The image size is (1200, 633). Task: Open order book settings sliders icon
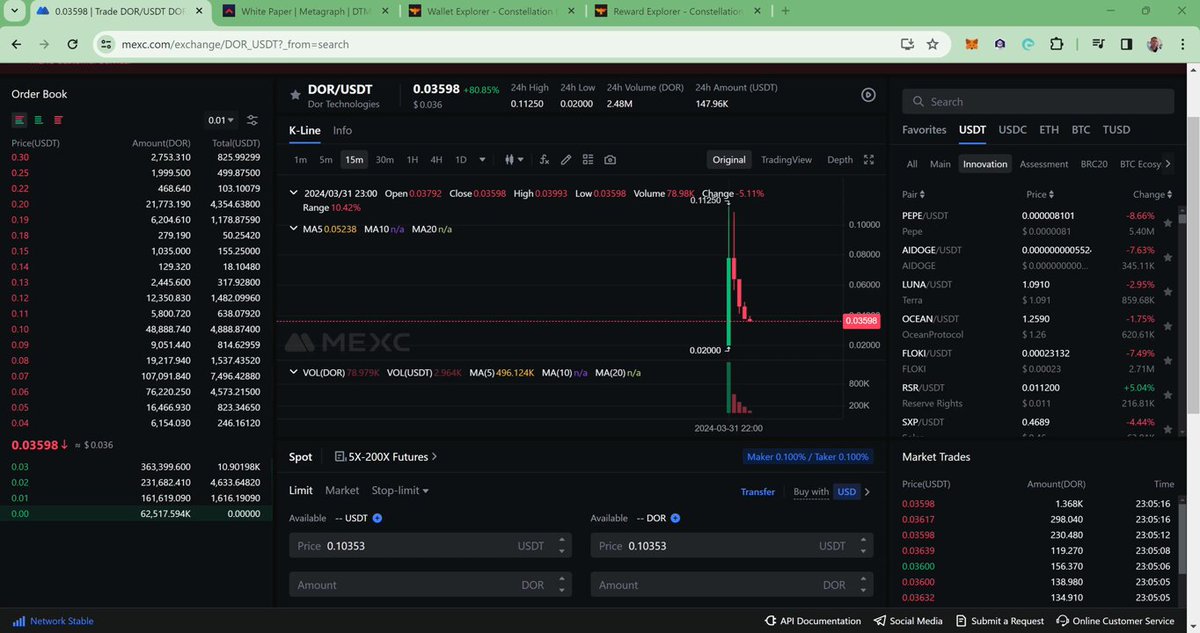(x=252, y=120)
